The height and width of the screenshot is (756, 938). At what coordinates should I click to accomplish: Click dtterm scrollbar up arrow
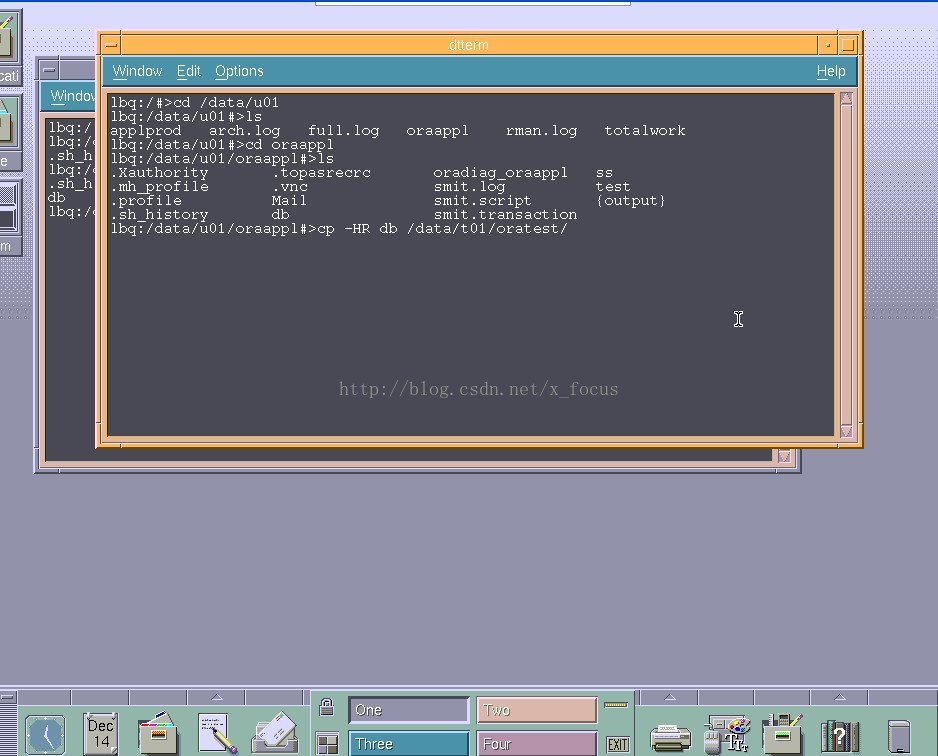[846, 98]
